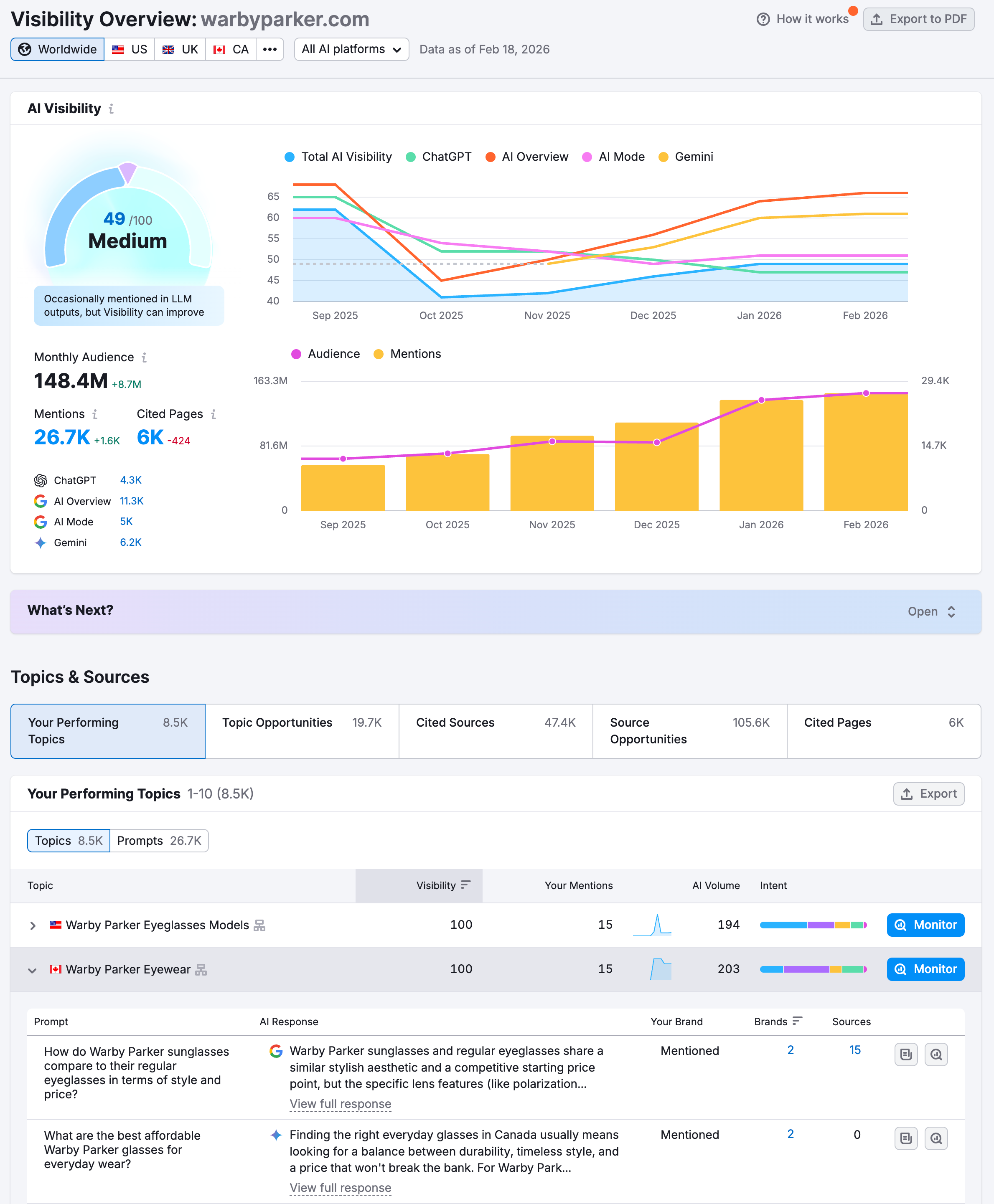The height and width of the screenshot is (1204, 994).
Task: Expand the Warby Parker Eyeglasses Models row
Action: pos(33,925)
